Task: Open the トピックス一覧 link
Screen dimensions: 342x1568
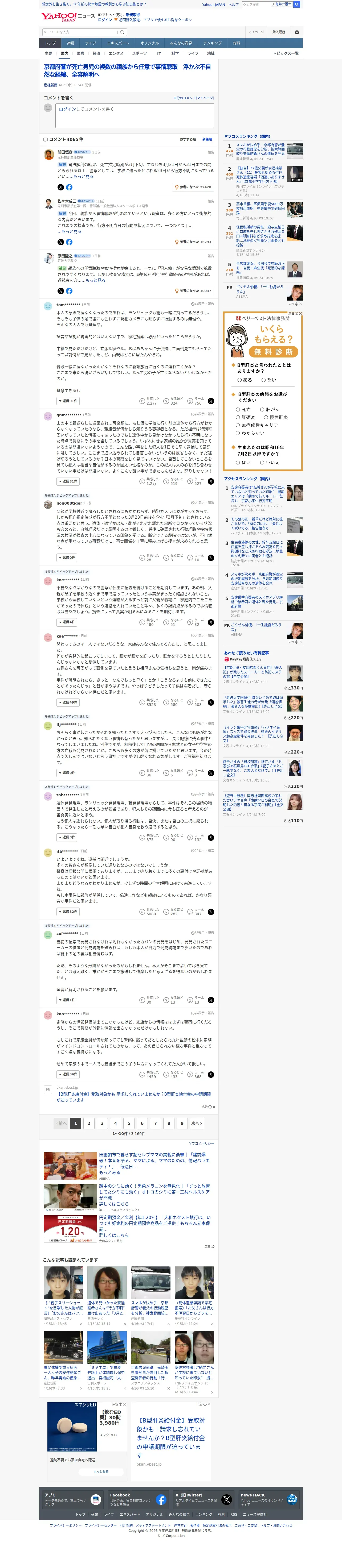Action: [286, 53]
